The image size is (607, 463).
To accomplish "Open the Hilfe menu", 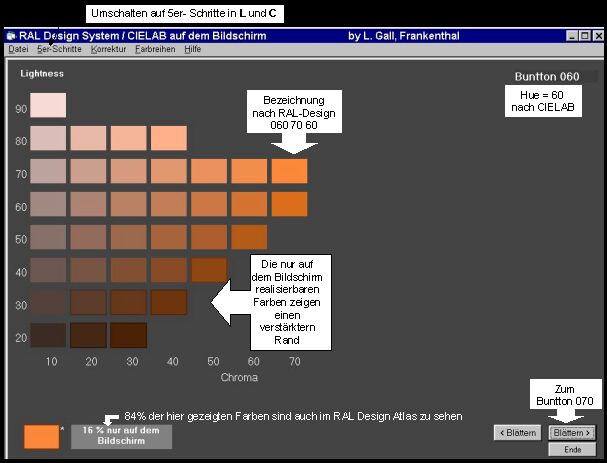I will pos(193,49).
